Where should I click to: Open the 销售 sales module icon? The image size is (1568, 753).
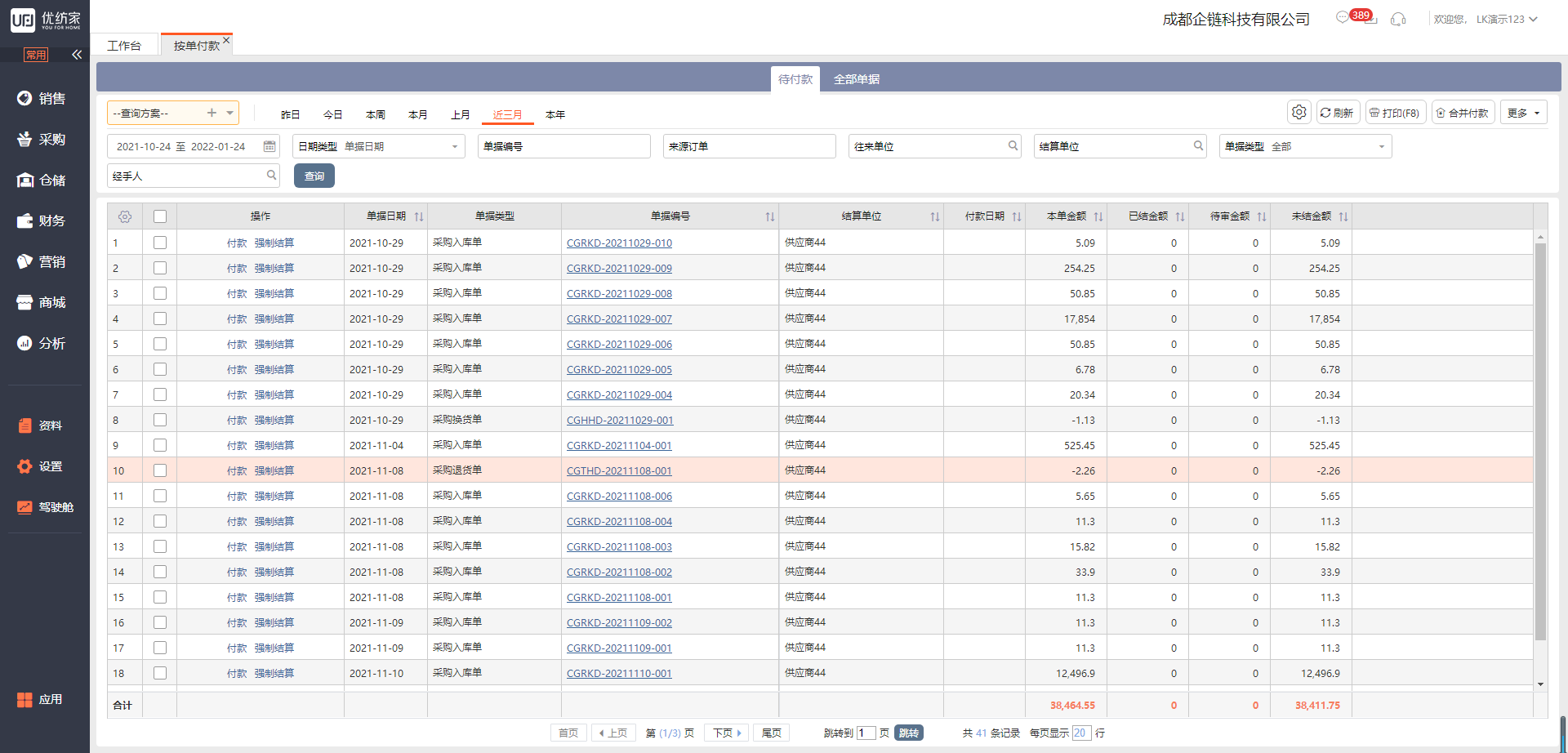click(25, 98)
